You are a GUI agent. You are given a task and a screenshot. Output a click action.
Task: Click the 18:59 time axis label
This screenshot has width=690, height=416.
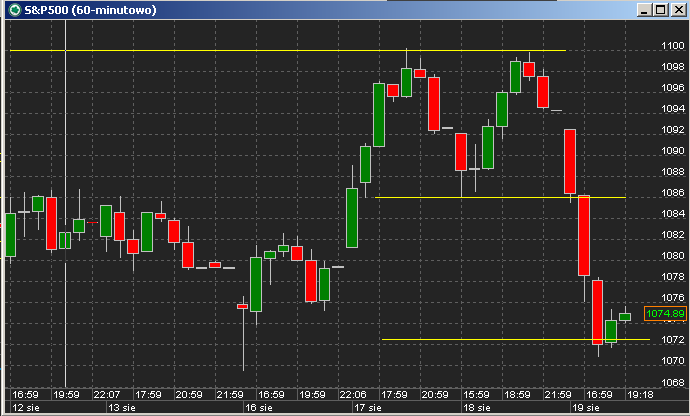click(x=517, y=395)
